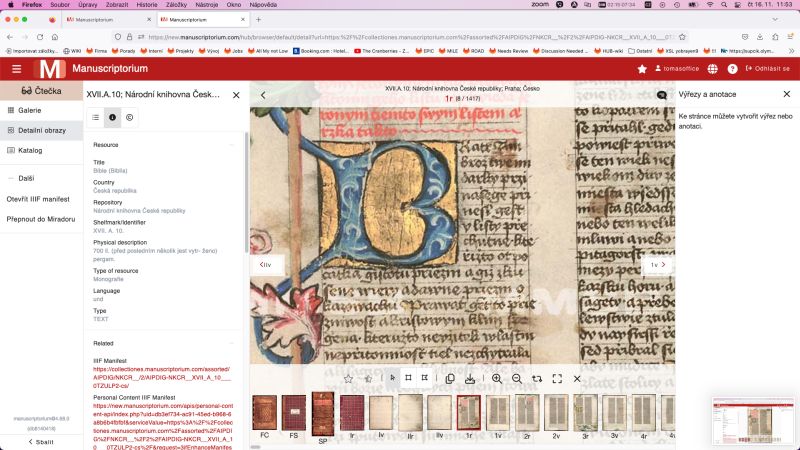
Task: Select Čtečka reader section
Action: [41, 91]
